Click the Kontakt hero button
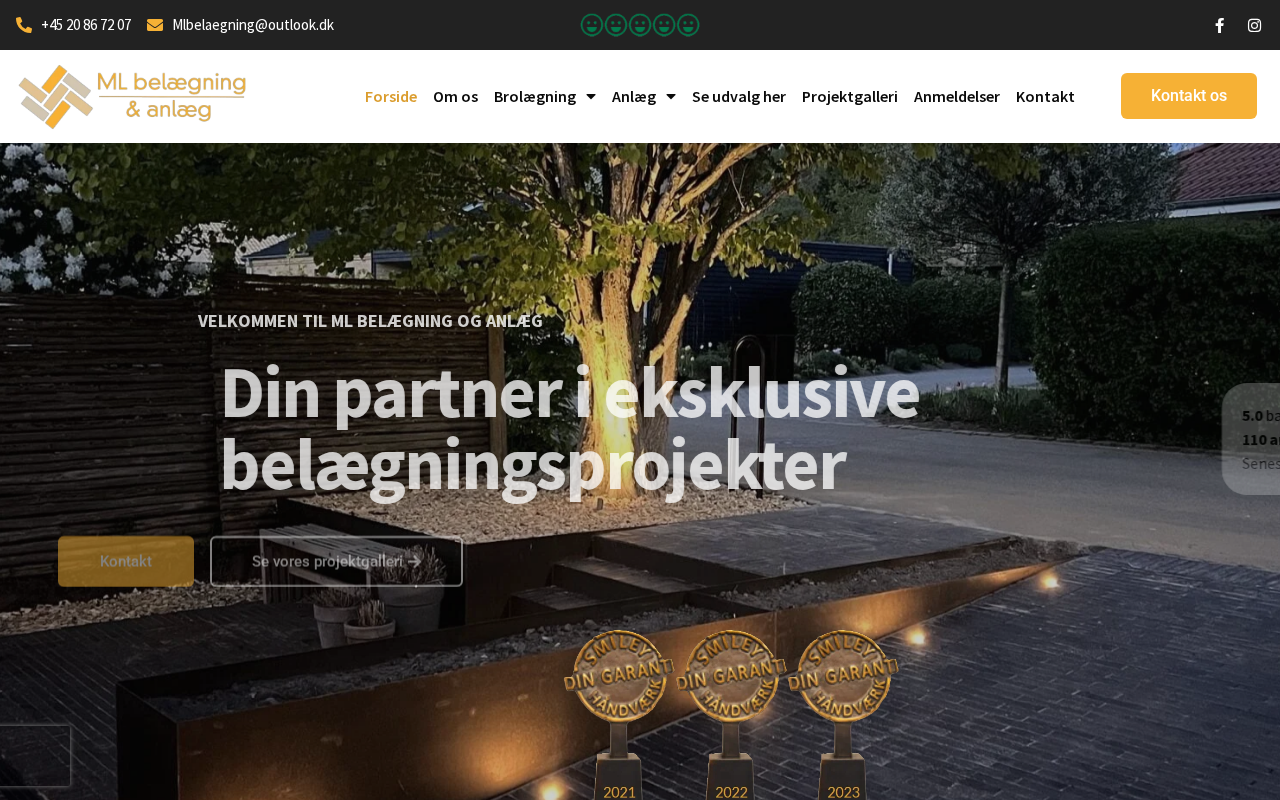This screenshot has width=1280, height=800. pyautogui.click(x=126, y=561)
